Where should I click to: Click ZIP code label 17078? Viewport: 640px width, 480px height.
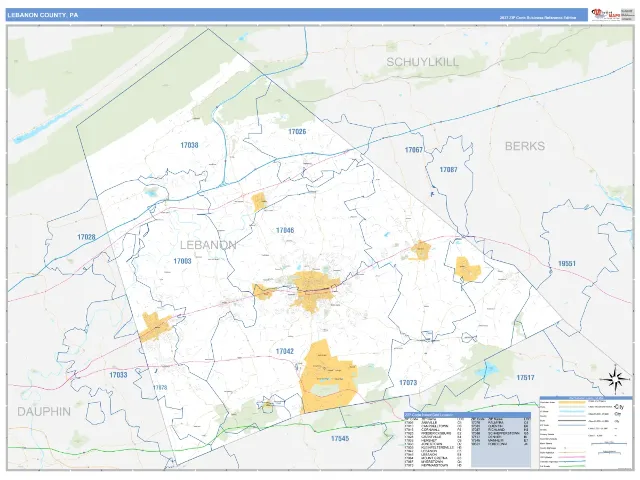click(160, 387)
